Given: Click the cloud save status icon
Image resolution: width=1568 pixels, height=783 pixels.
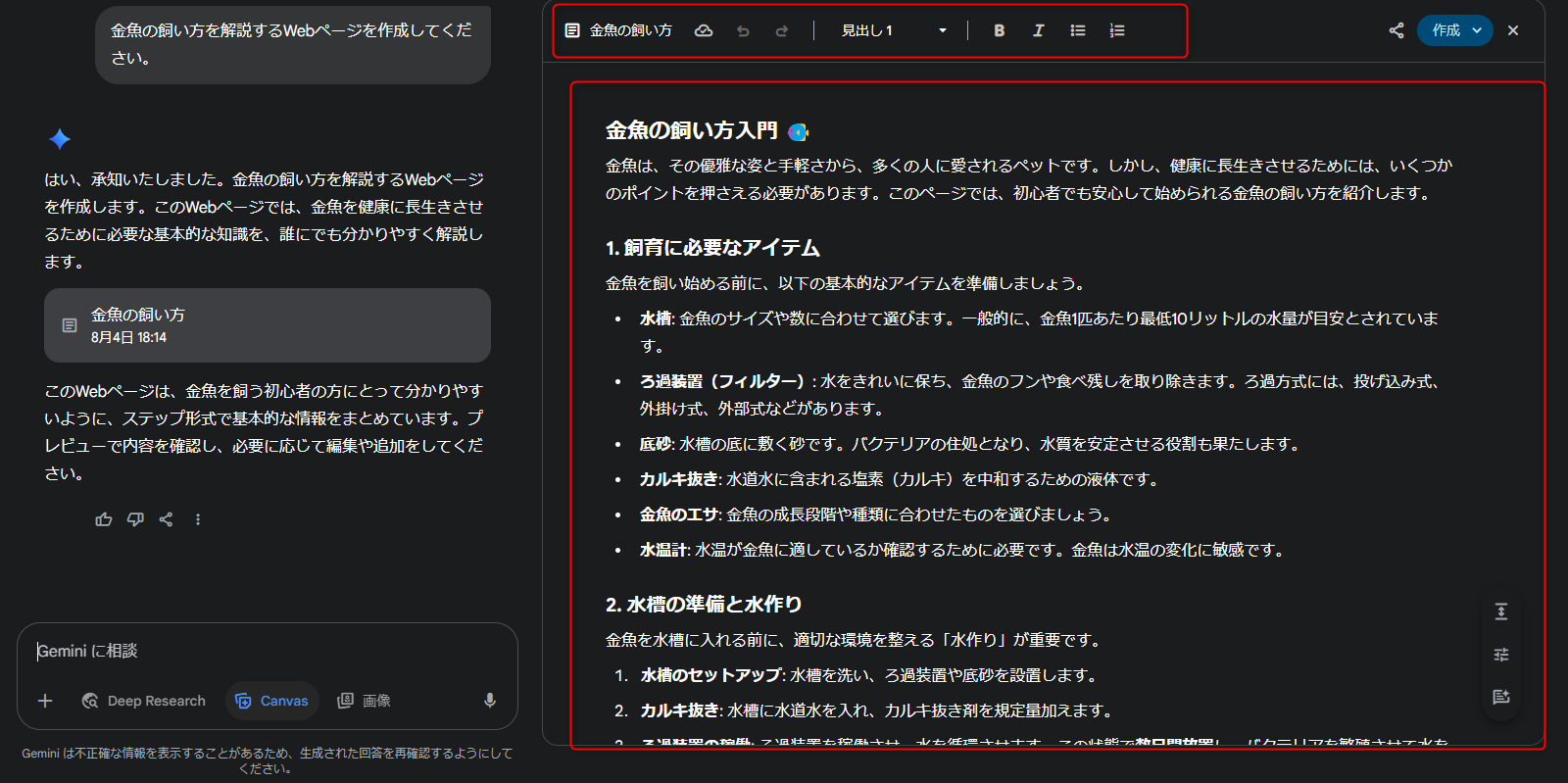Looking at the screenshot, I should (x=704, y=31).
